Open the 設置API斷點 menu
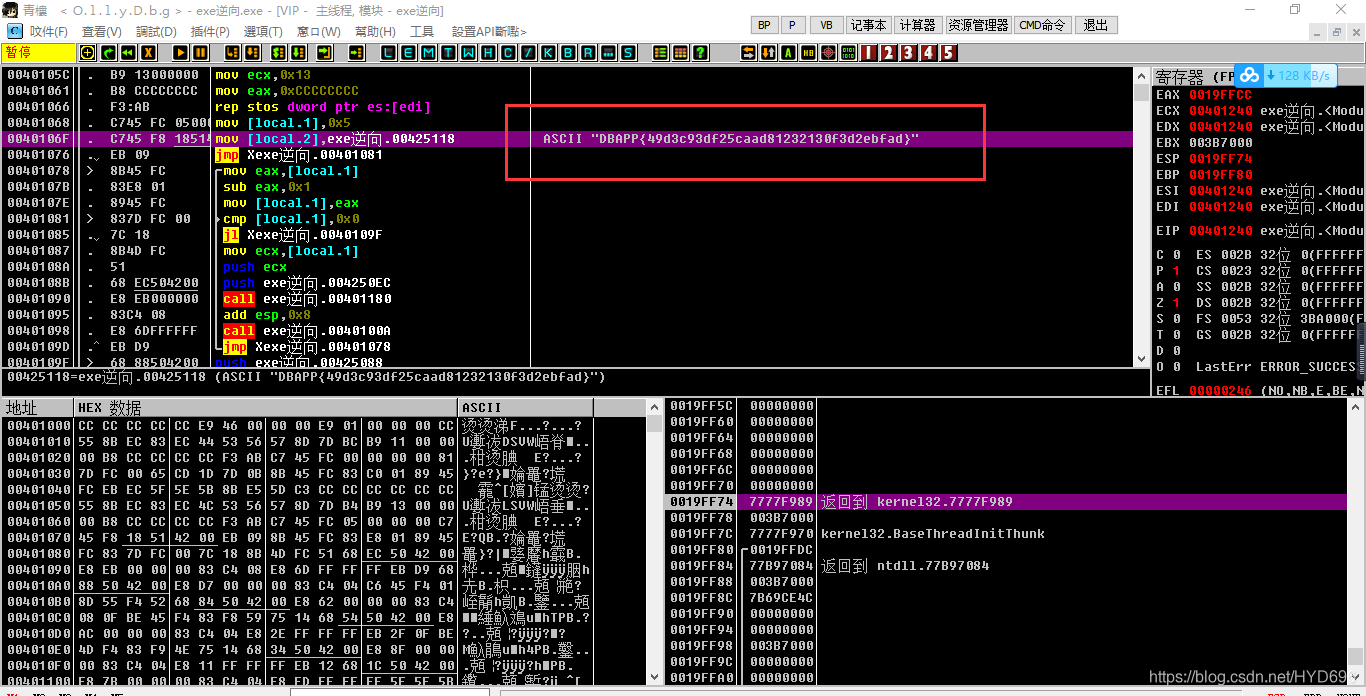This screenshot has width=1366, height=696. pos(489,31)
